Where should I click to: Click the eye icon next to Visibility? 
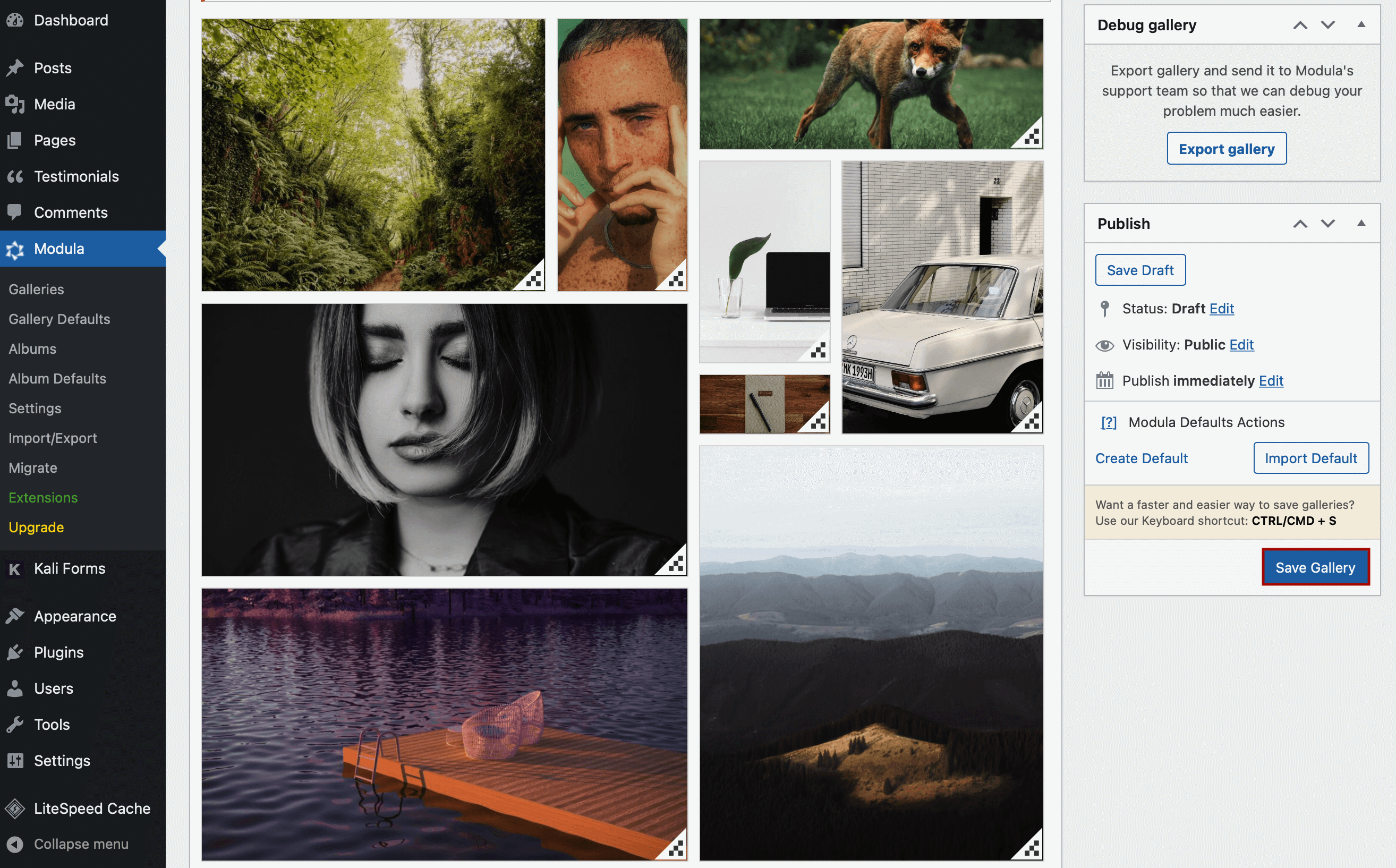[1105, 344]
